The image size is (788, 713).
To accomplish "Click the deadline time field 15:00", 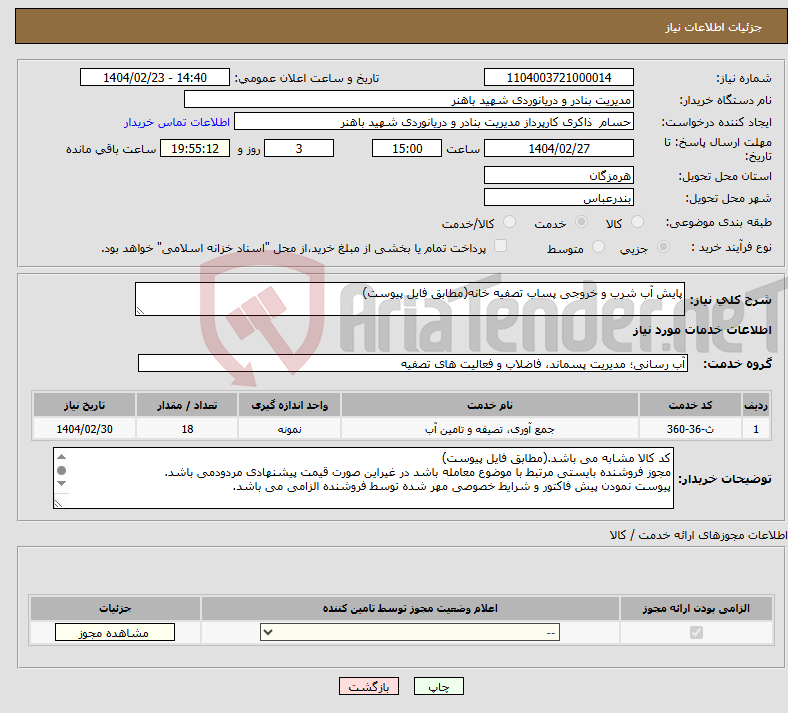I will click(x=407, y=148).
